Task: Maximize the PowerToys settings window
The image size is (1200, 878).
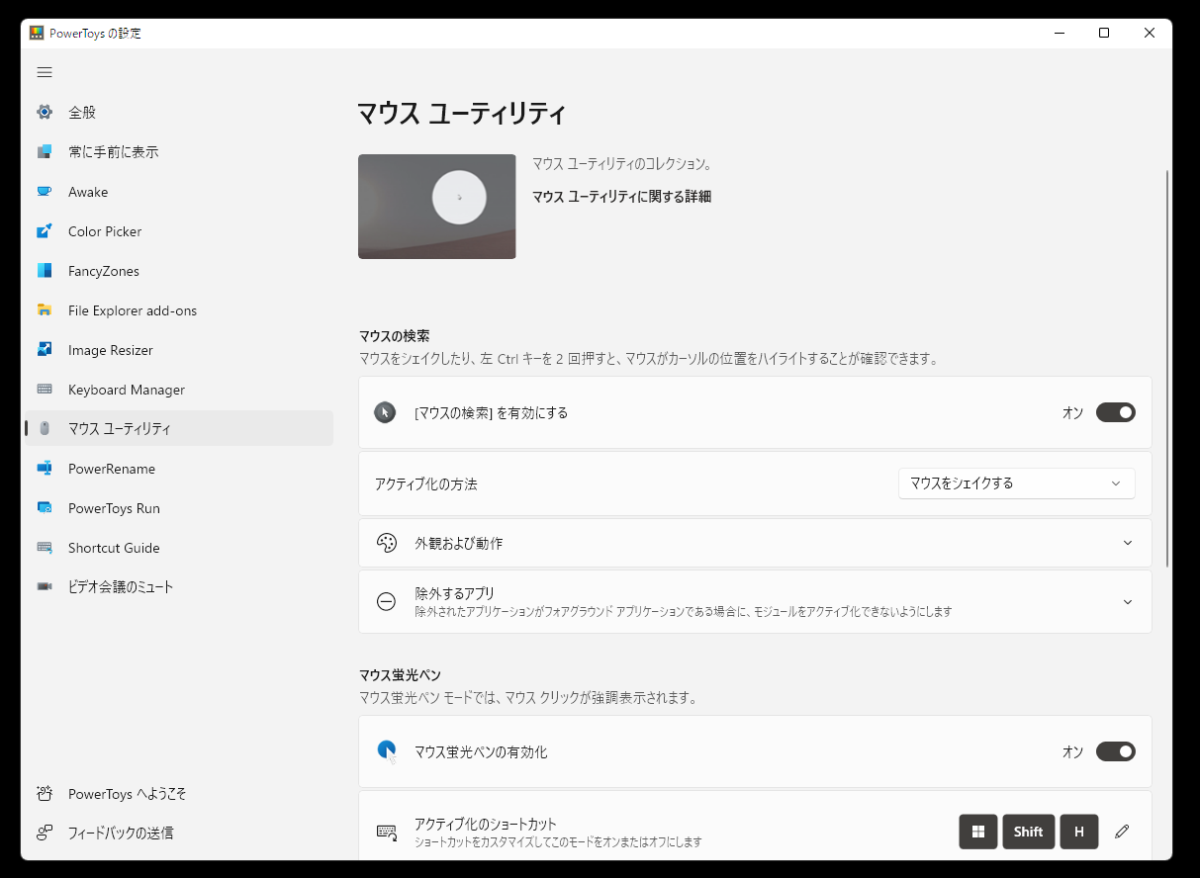Action: click(x=1104, y=33)
